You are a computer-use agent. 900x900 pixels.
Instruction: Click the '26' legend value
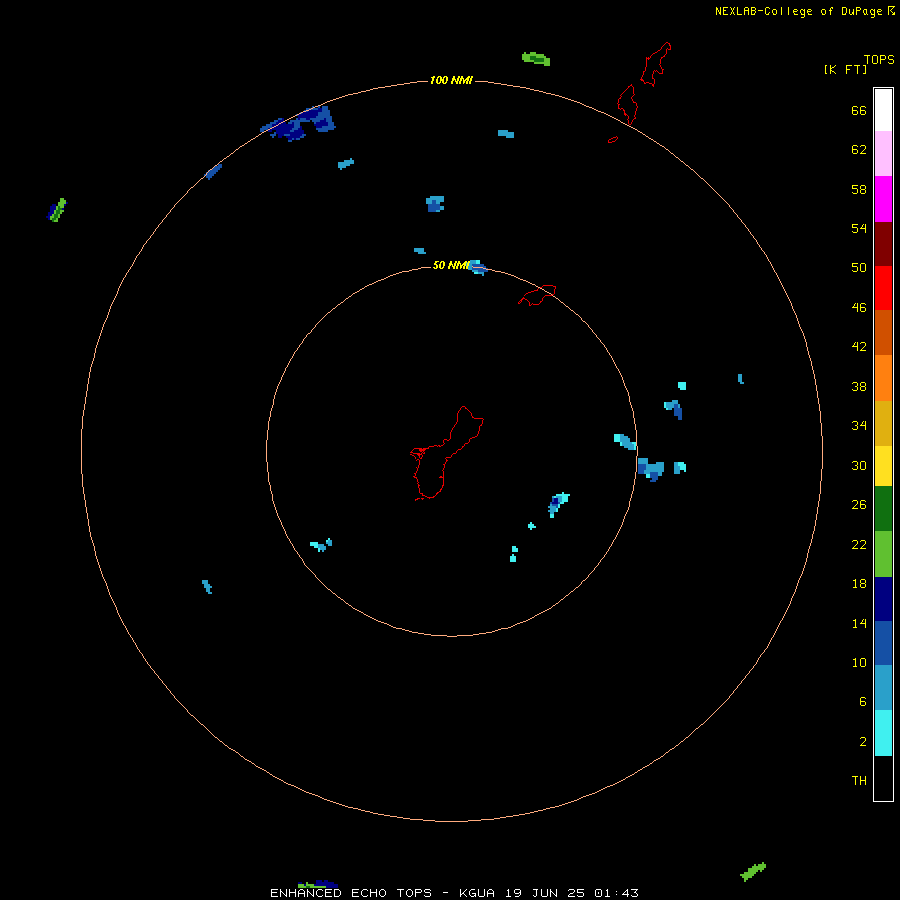(x=859, y=505)
